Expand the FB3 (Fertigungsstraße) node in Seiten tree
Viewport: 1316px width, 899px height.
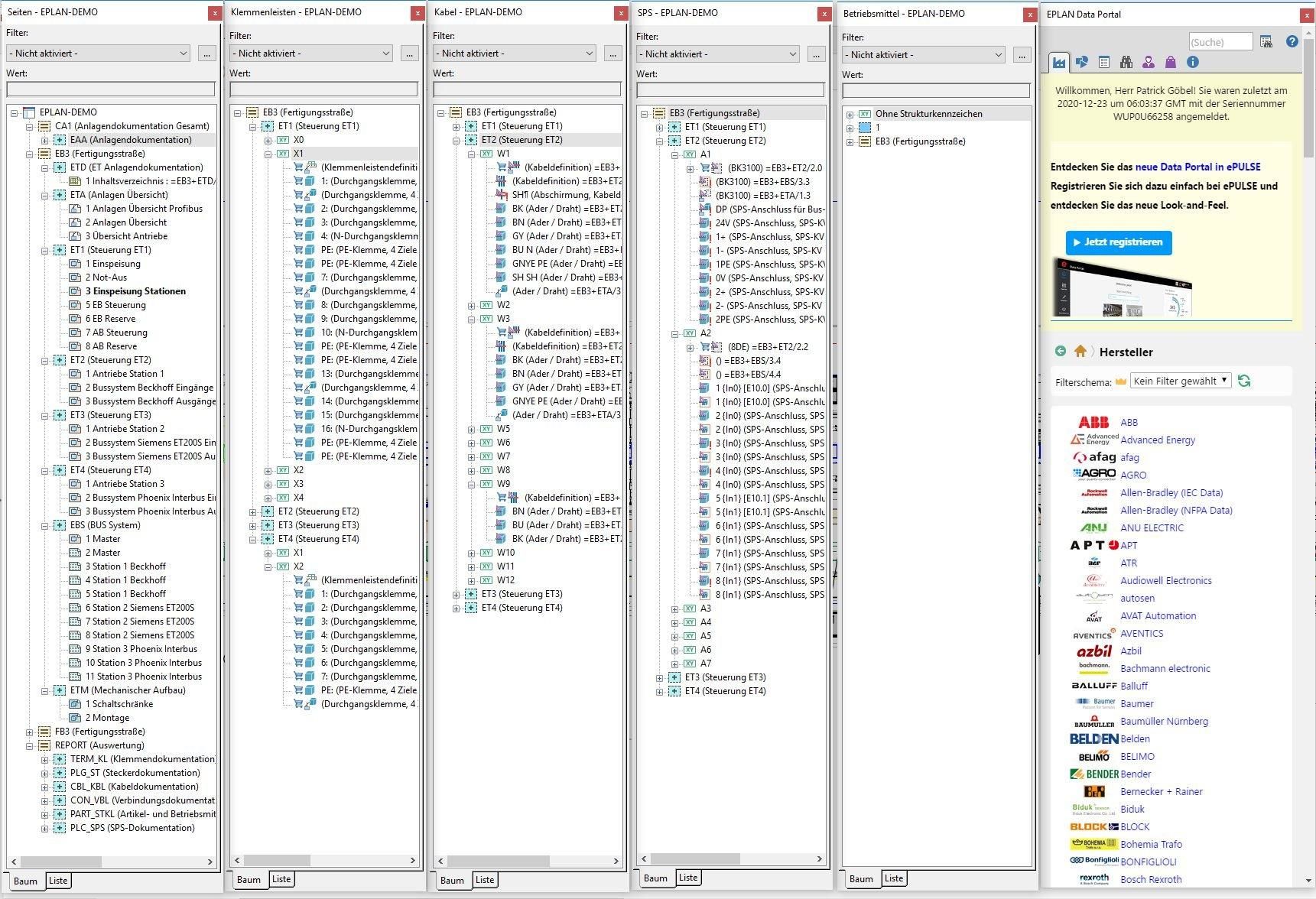30,732
